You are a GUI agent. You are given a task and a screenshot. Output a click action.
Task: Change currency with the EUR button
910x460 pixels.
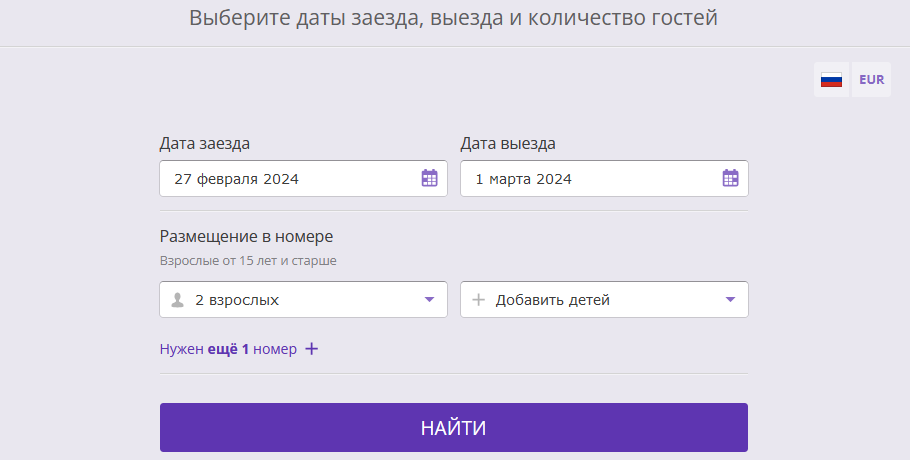coord(871,79)
